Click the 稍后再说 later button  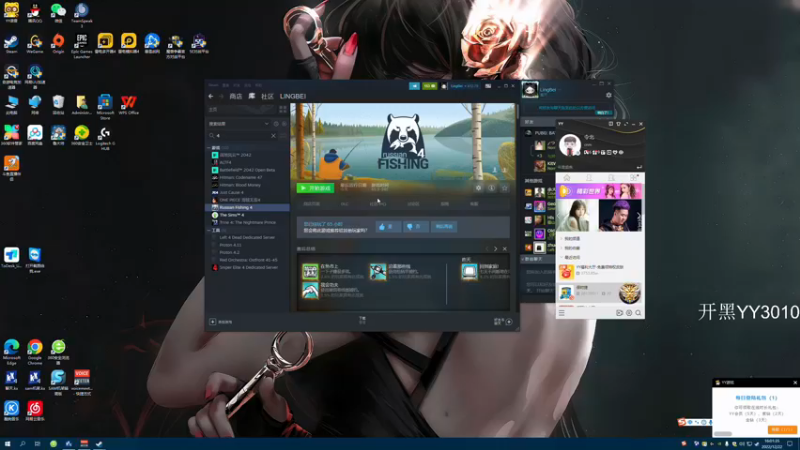pos(444,227)
